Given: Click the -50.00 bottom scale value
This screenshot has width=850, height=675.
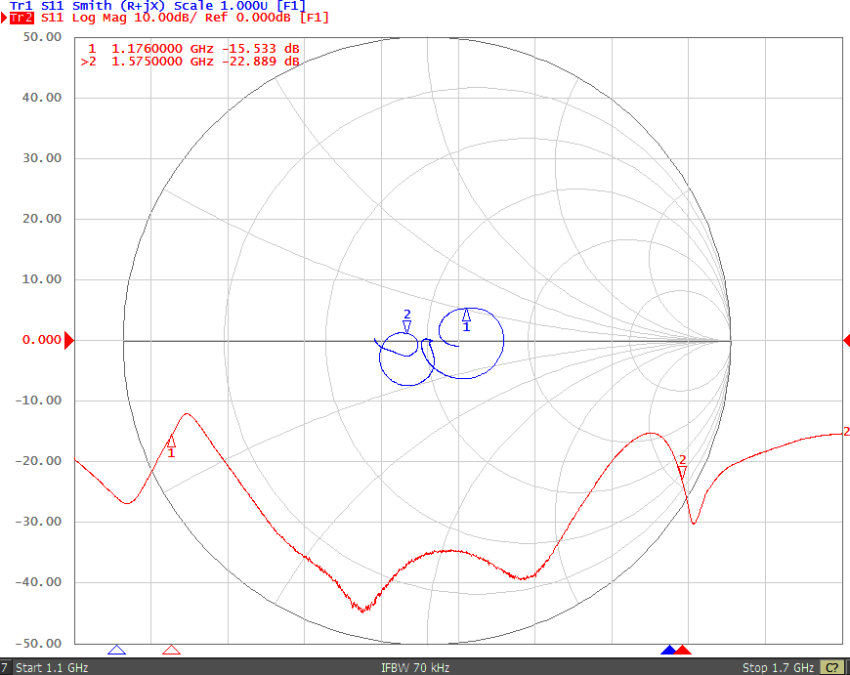Looking at the screenshot, I should tap(38, 644).
